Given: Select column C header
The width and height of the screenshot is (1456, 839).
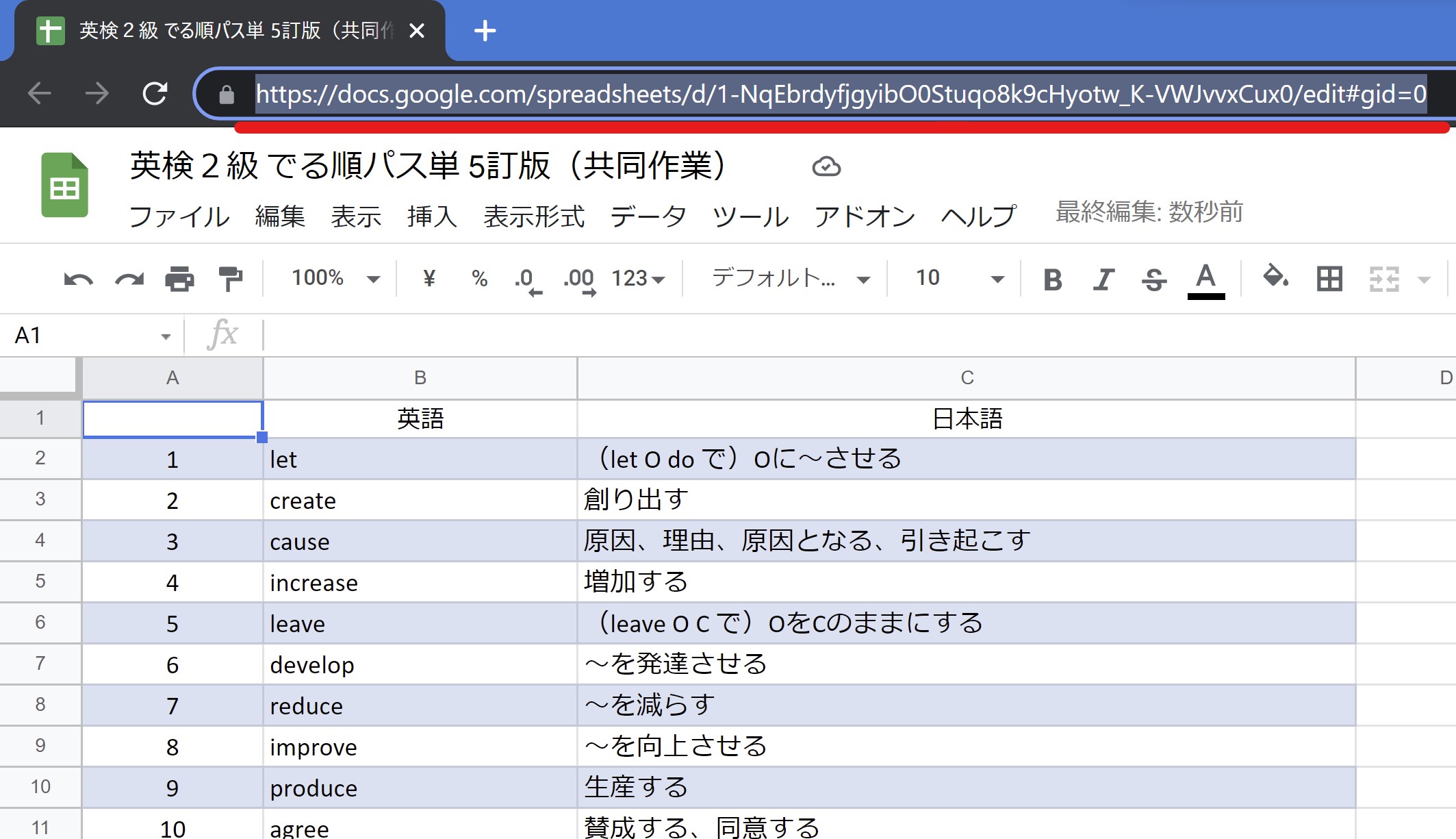Looking at the screenshot, I should [967, 378].
